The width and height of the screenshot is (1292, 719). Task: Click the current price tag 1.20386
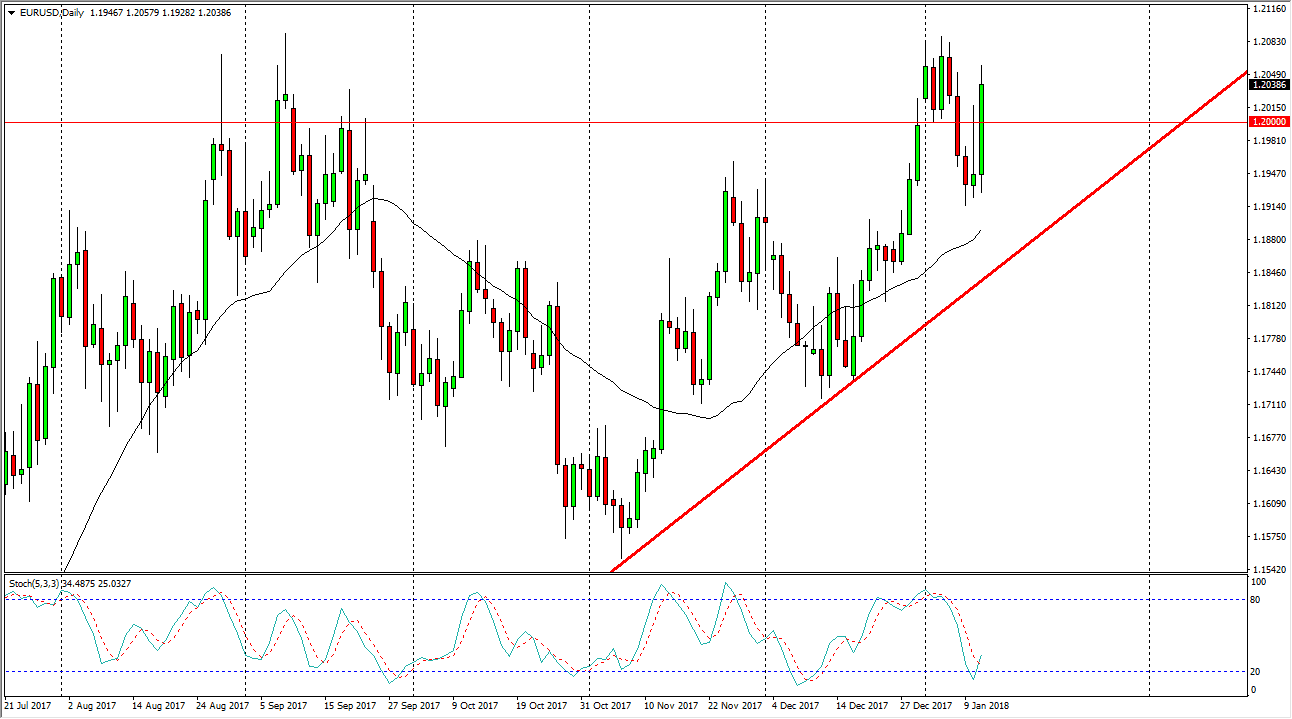pyautogui.click(x=1270, y=85)
